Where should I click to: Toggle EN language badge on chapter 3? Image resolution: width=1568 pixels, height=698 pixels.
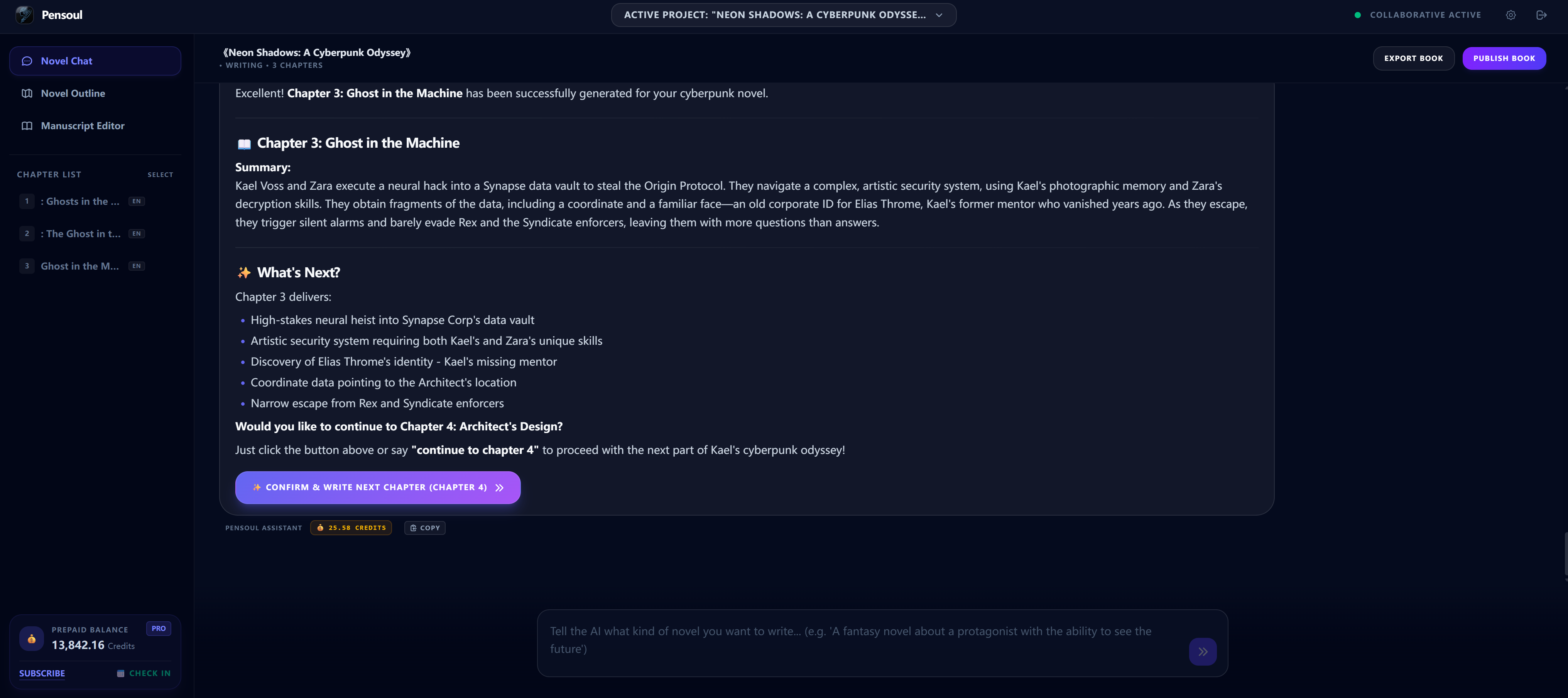(x=136, y=266)
